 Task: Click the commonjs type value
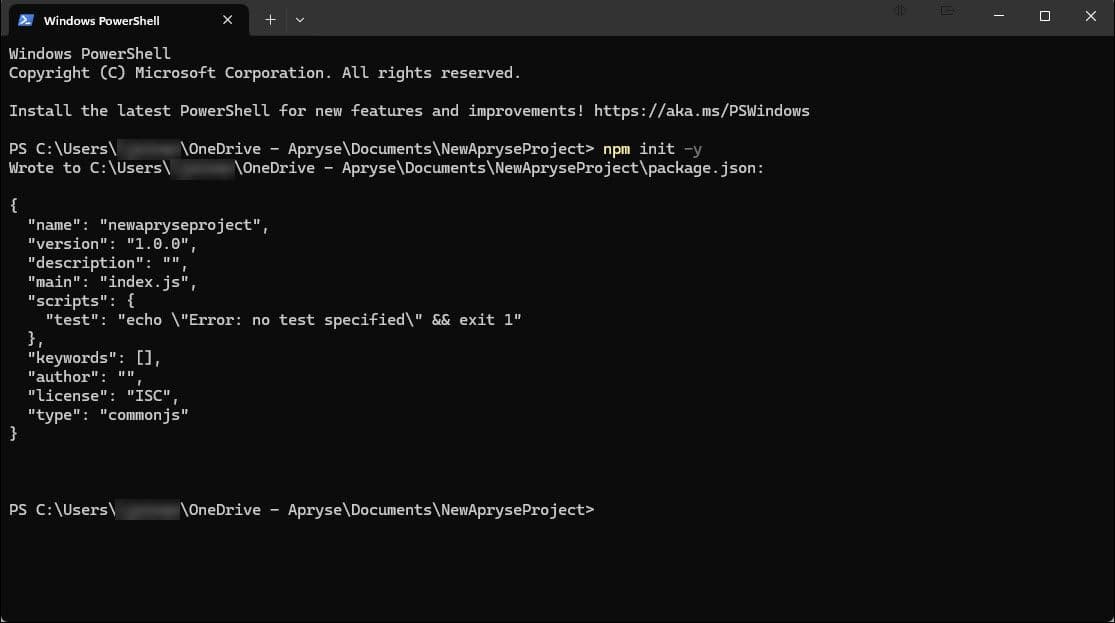click(x=143, y=414)
